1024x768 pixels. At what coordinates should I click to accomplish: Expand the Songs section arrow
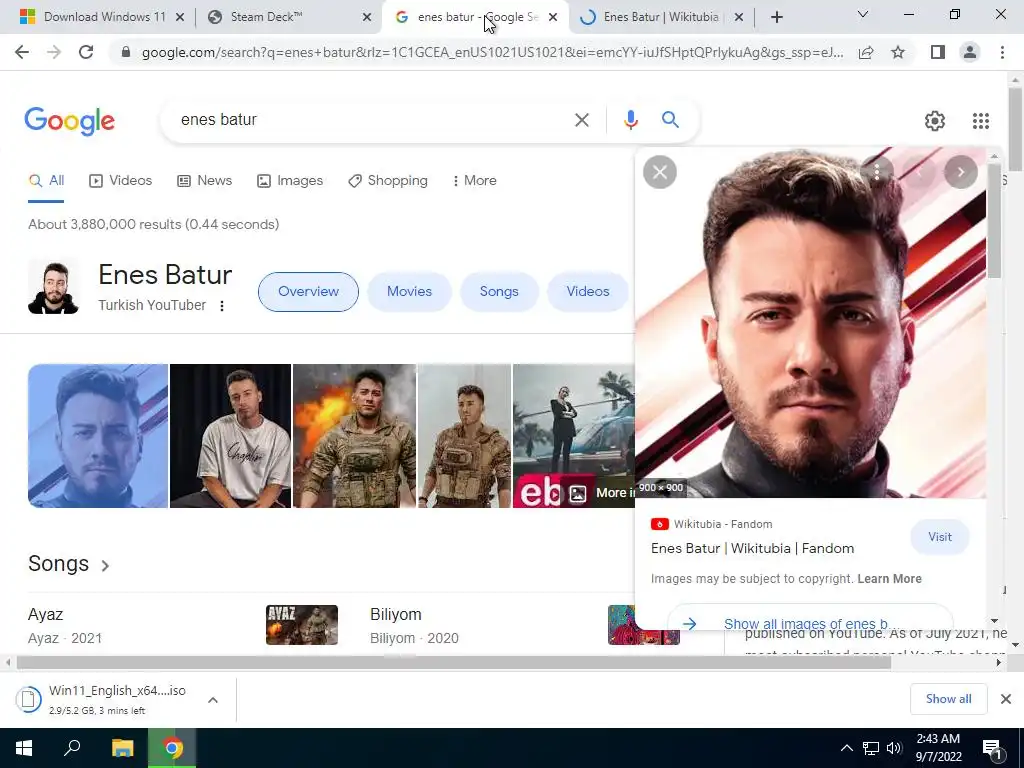point(105,566)
